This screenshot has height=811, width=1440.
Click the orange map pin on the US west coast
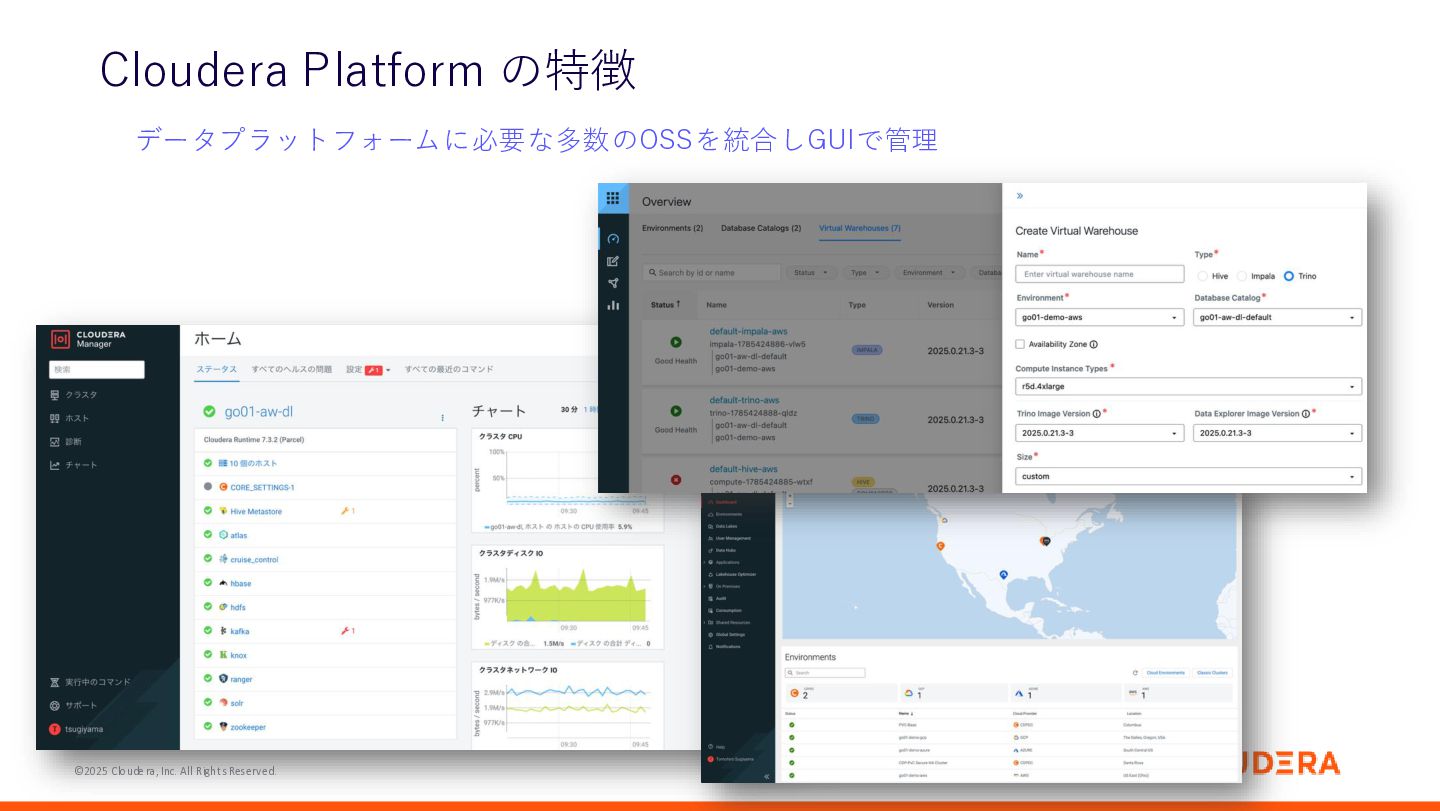(940, 546)
